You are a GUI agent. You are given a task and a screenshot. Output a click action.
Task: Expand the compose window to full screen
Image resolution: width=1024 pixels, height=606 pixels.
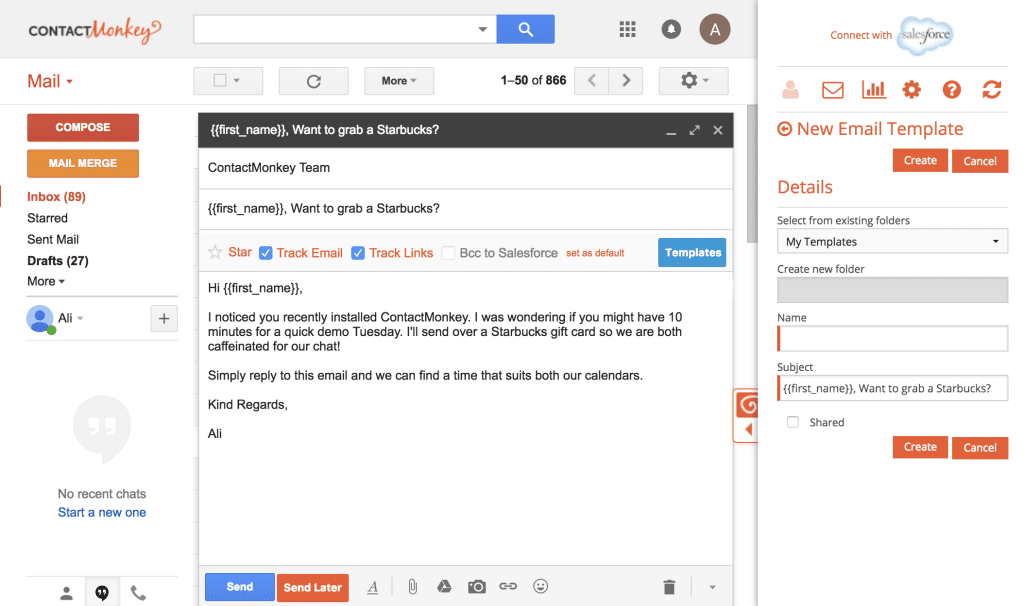[x=694, y=130]
